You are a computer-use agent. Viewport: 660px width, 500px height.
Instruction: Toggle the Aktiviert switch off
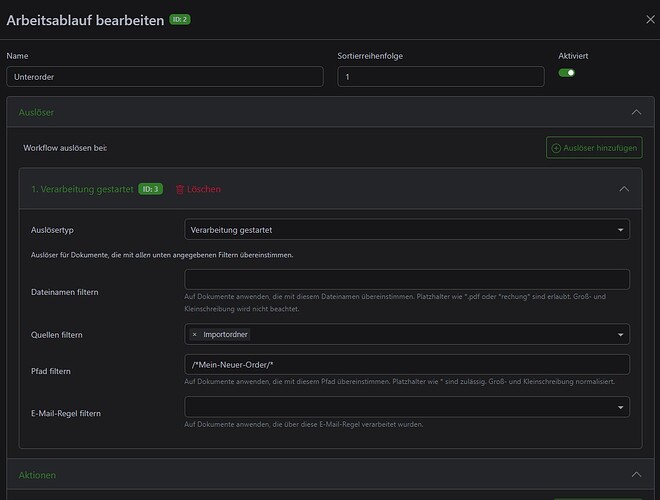click(567, 73)
